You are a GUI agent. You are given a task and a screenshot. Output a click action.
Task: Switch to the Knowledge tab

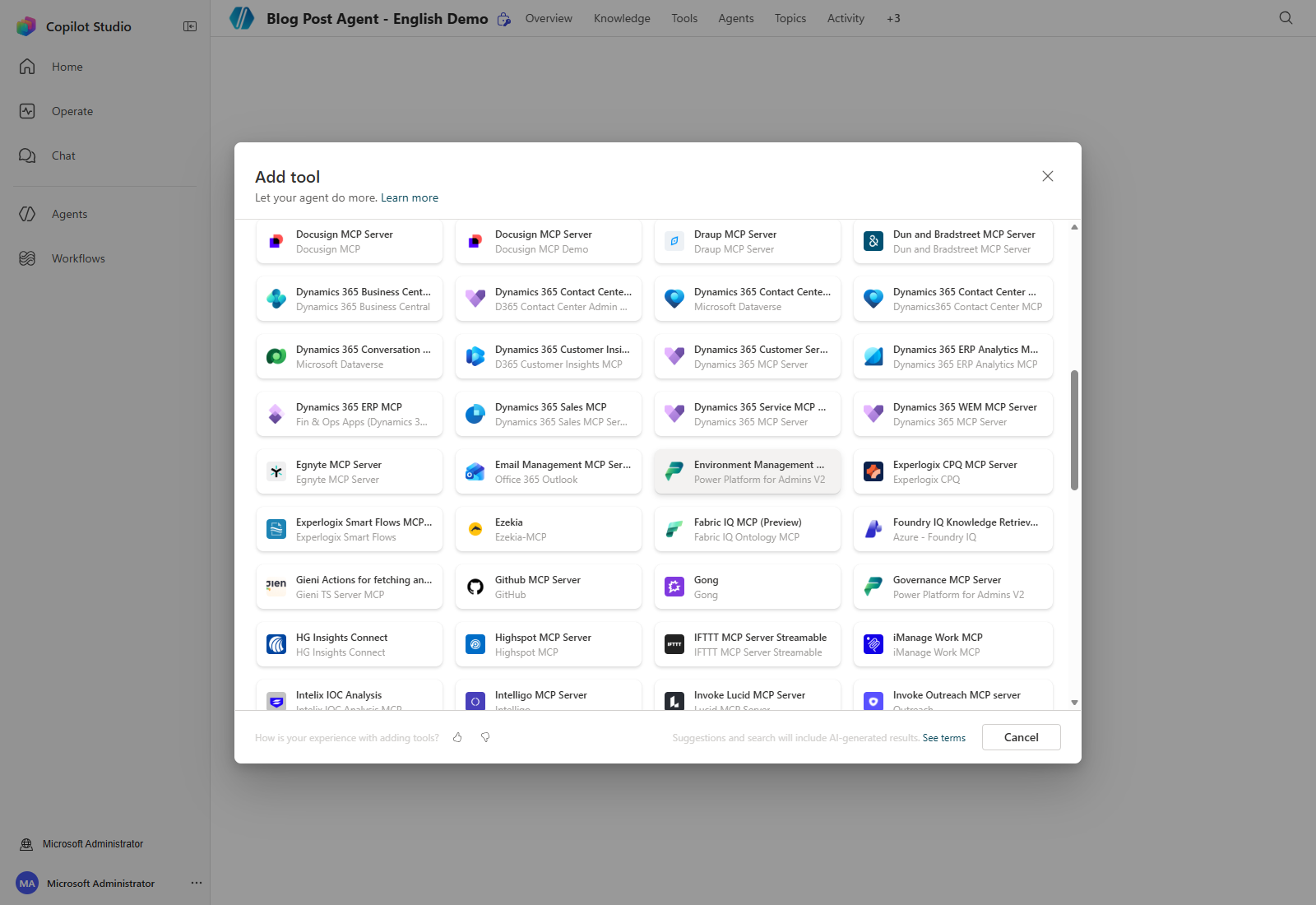pos(622,18)
